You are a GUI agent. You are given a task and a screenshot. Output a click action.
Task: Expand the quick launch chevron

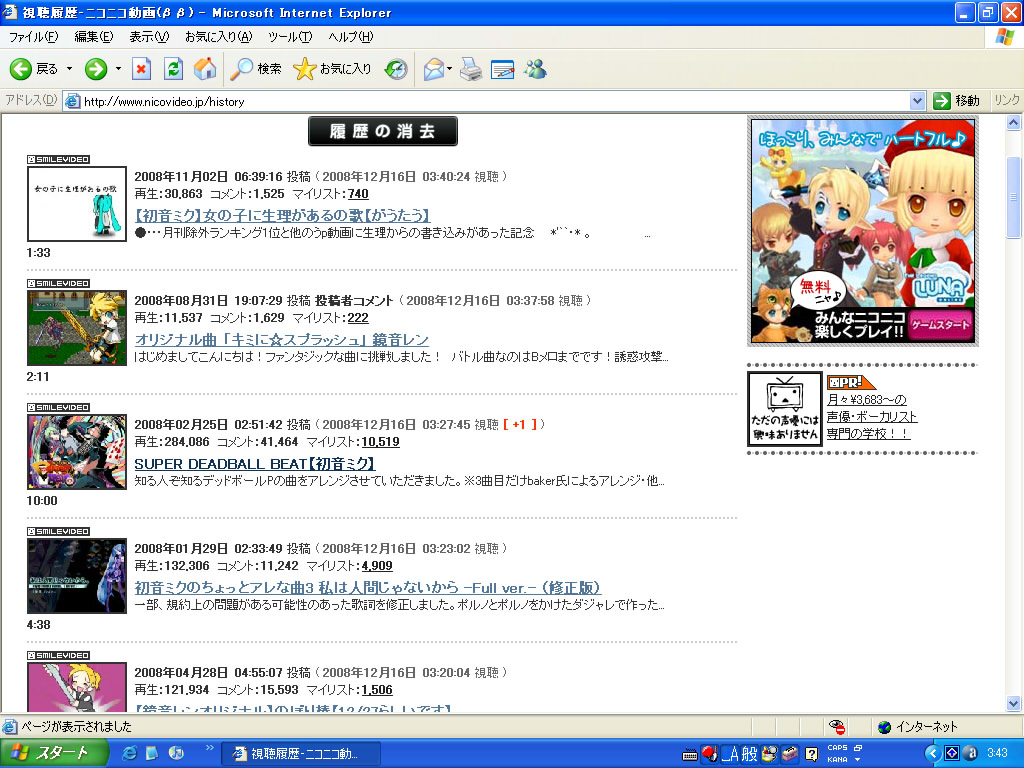coord(209,748)
